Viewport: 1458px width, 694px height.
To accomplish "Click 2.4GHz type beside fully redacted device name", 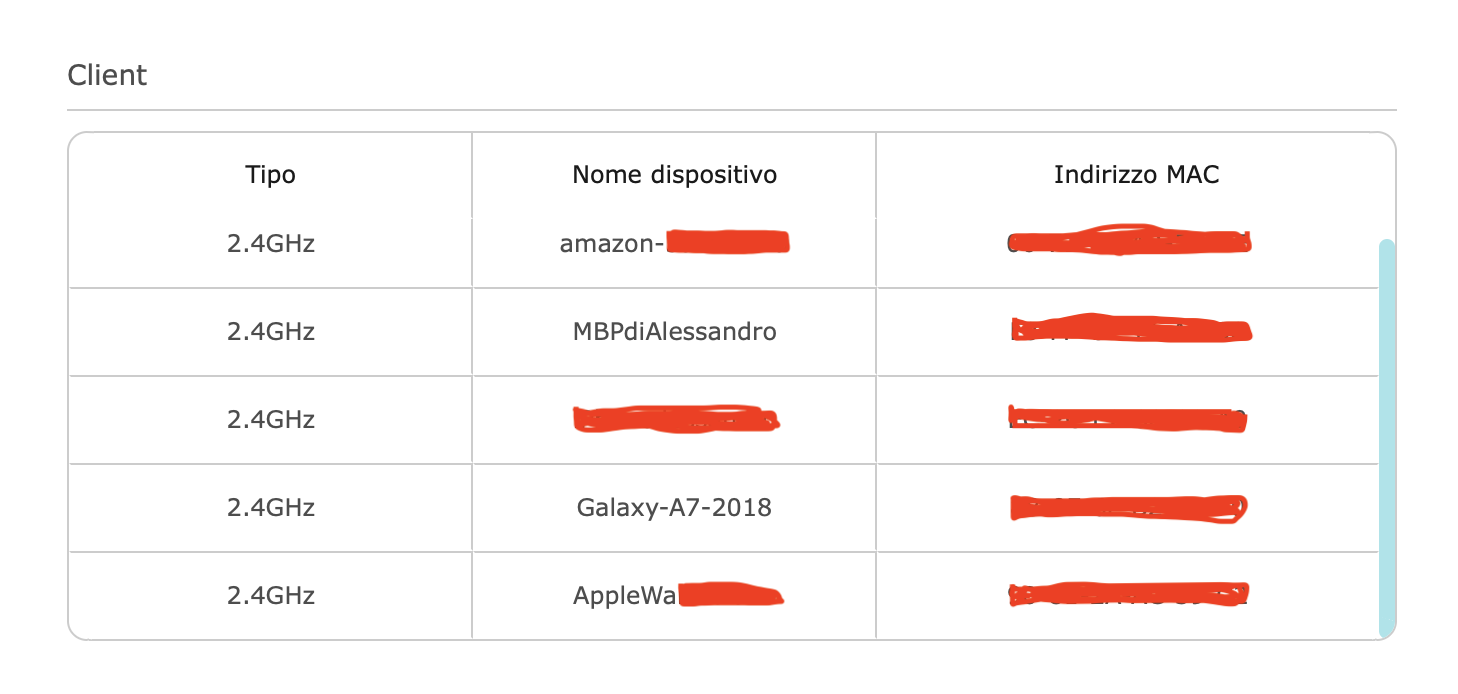I will pos(270,419).
